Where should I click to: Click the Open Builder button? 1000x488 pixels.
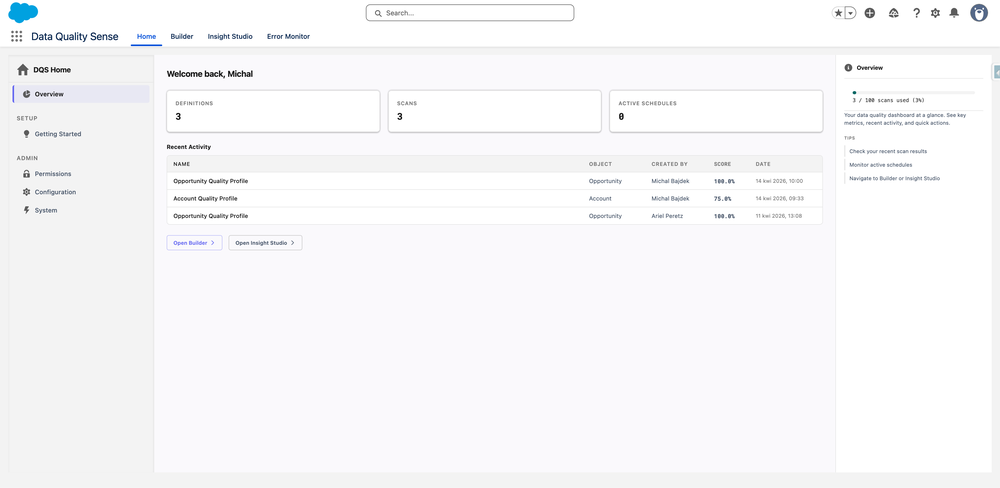(x=195, y=243)
